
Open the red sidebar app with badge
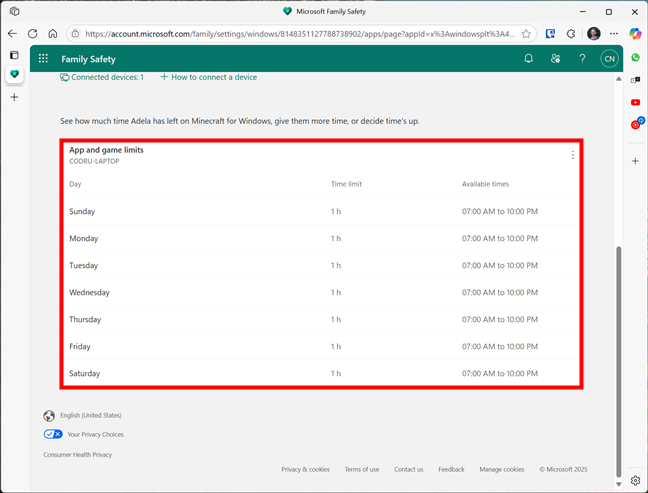tap(637, 123)
